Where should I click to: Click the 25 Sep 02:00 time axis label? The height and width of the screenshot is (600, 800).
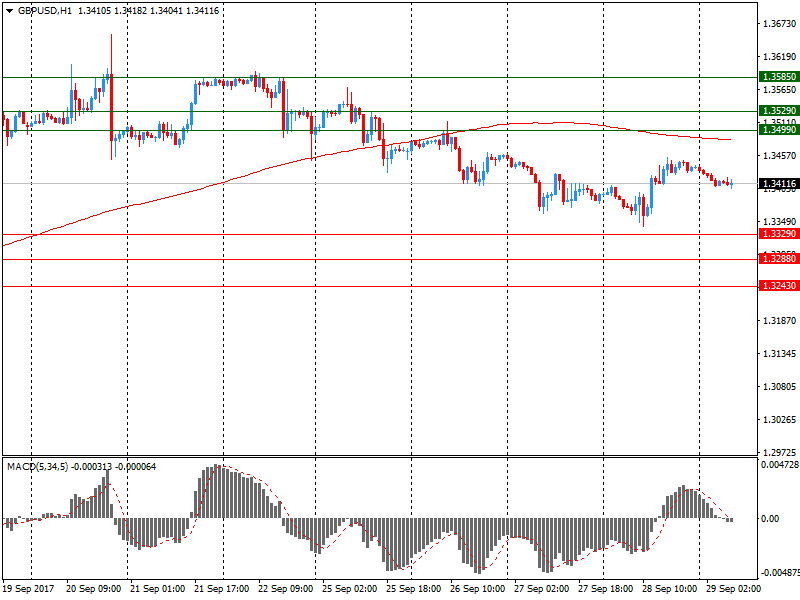(349, 589)
